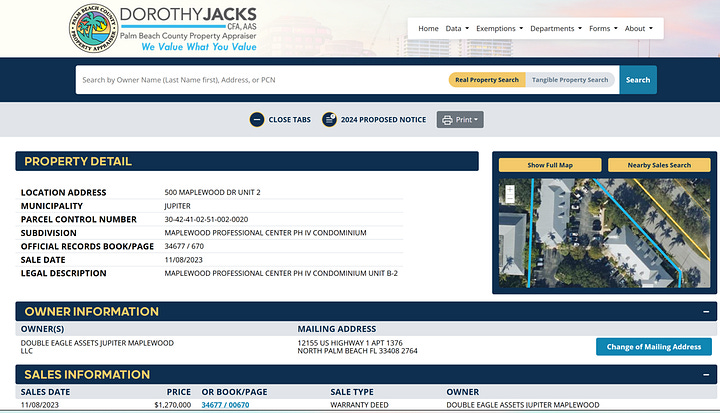
Task: Expand the Exemptions menu
Action: pos(500,28)
